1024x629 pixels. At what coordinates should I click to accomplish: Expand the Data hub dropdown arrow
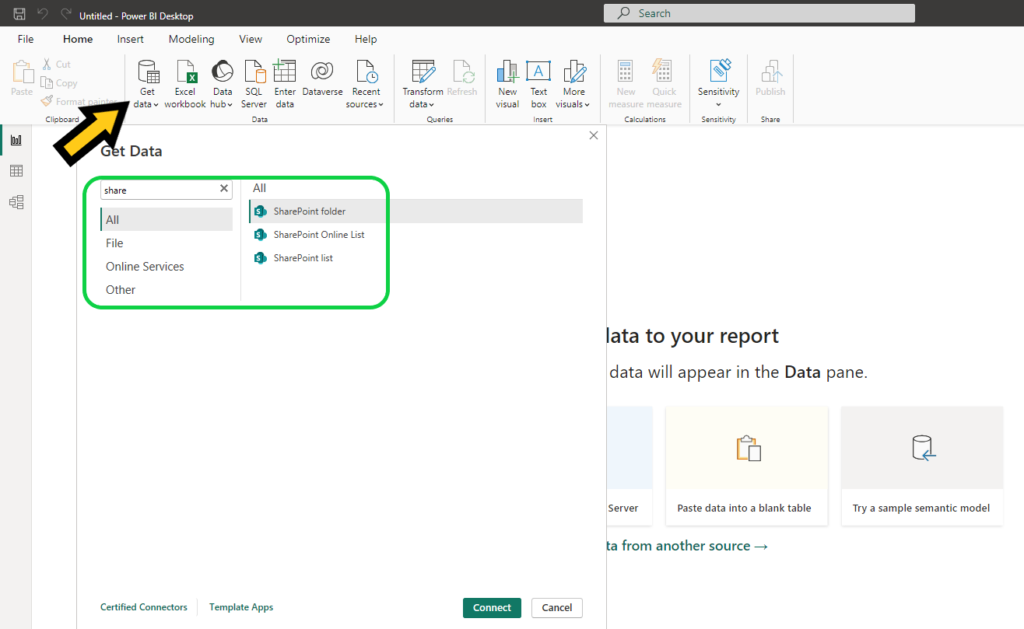click(230, 105)
